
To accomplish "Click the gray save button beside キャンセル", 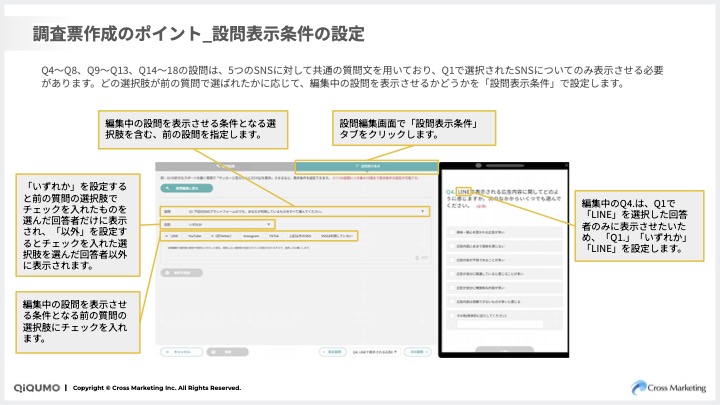I will [227, 352].
